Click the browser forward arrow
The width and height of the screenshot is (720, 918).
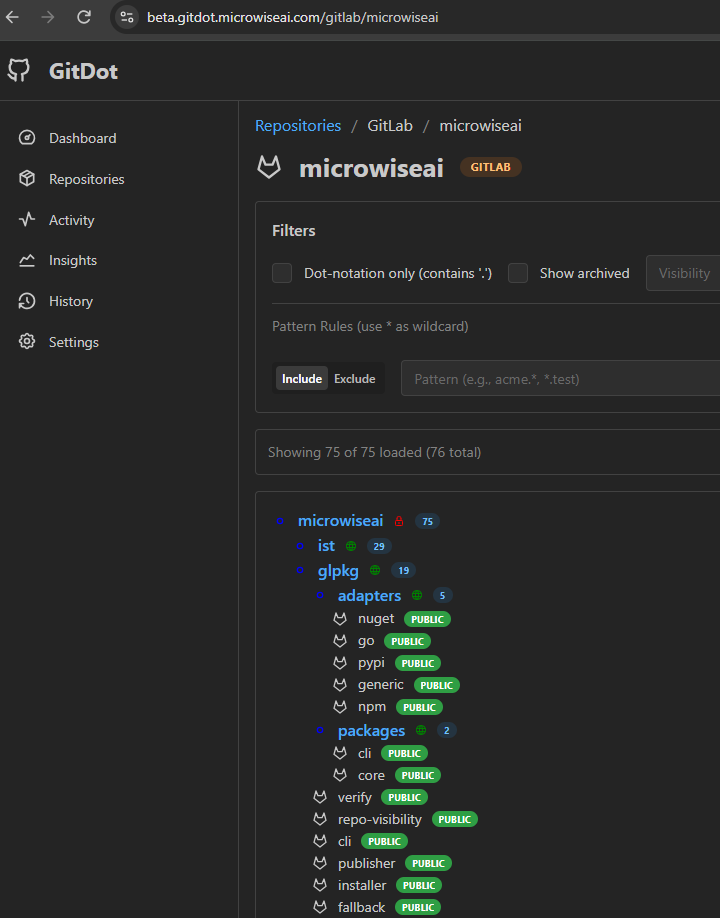coord(48,17)
